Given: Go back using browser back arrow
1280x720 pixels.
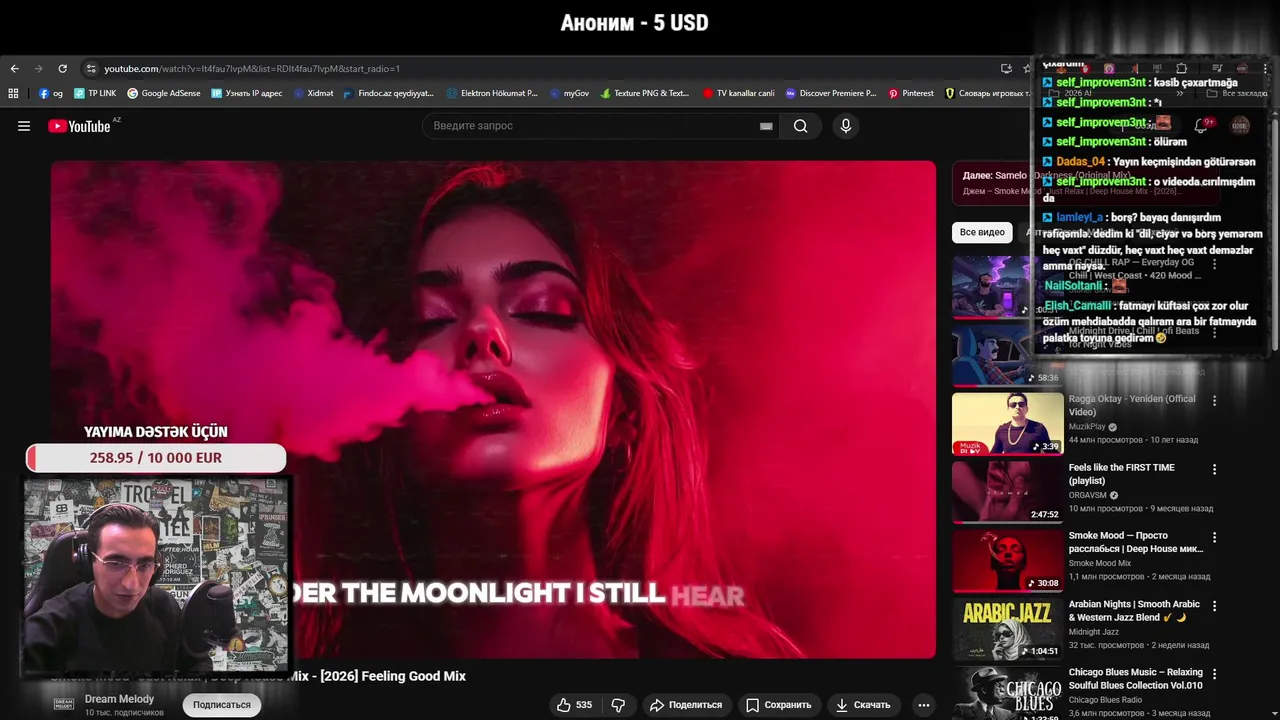Looking at the screenshot, I should [x=14, y=69].
